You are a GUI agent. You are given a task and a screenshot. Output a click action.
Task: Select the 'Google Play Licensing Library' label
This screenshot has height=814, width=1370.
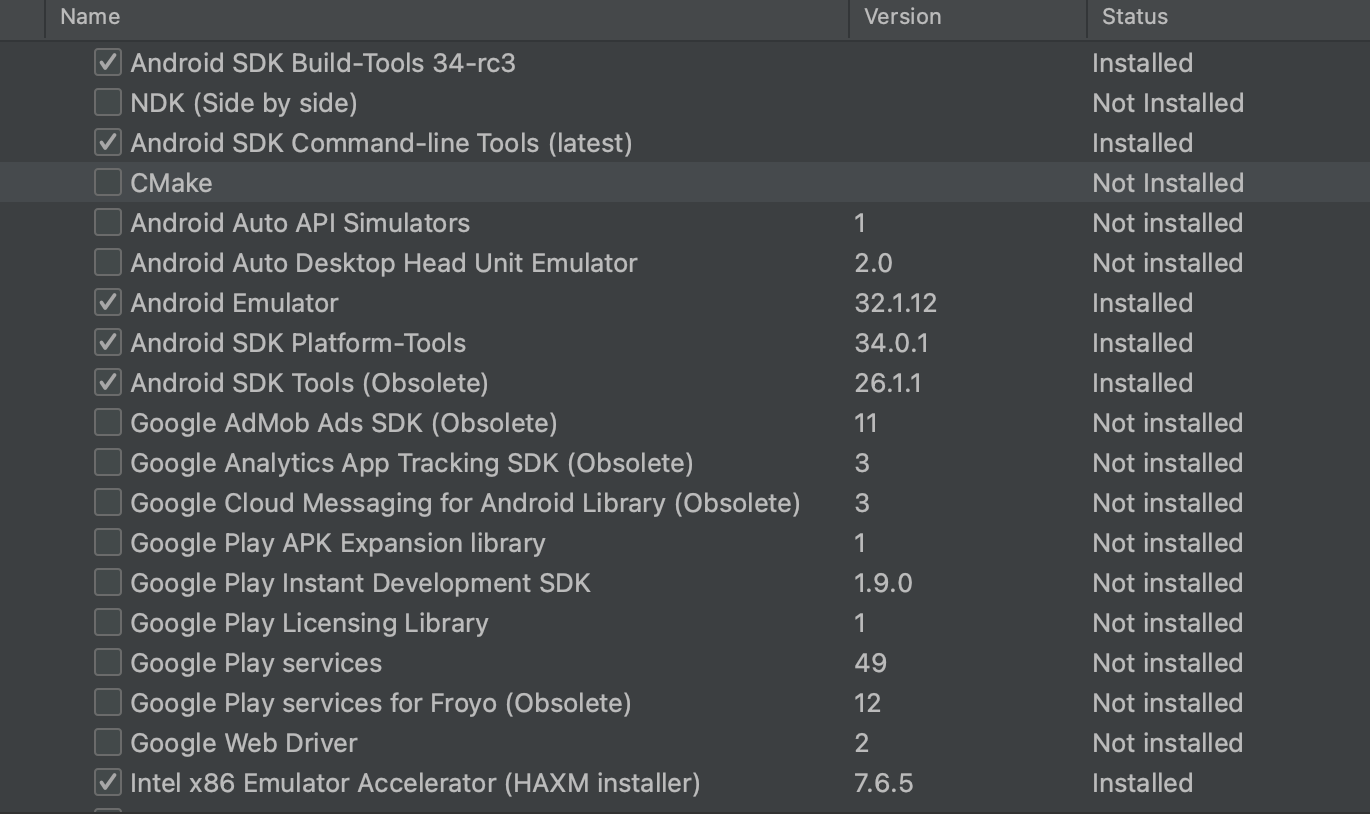click(310, 623)
